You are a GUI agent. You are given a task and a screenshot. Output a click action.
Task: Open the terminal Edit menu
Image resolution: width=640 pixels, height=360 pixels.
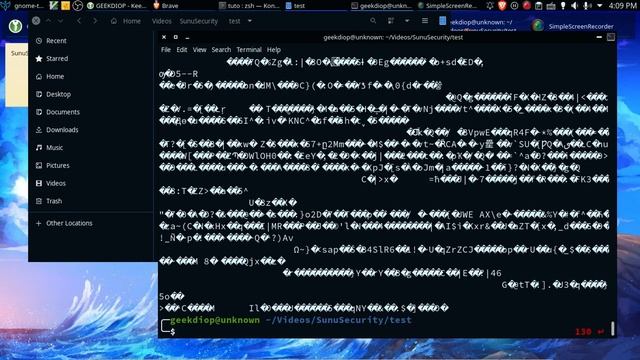point(182,50)
